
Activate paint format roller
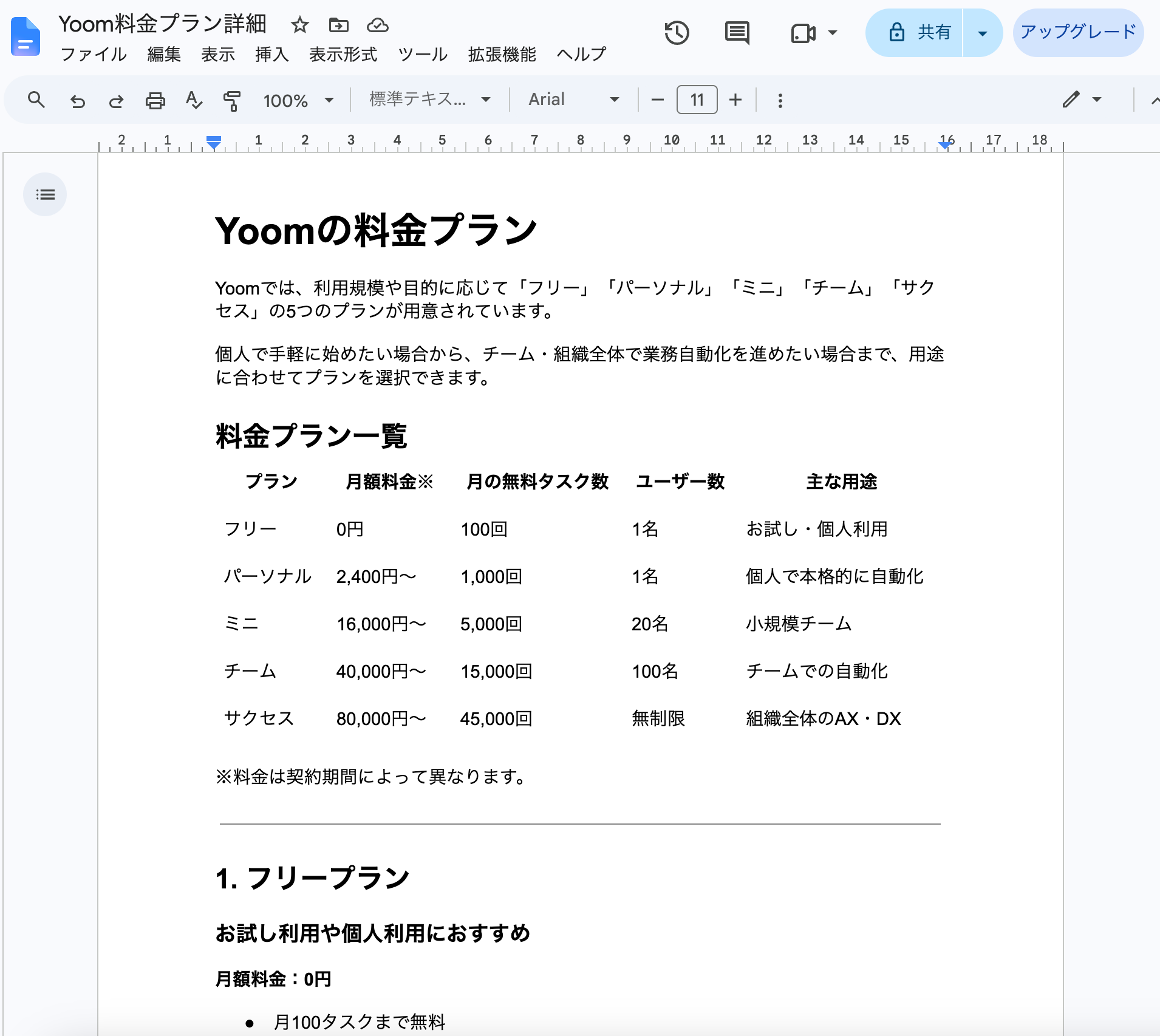pos(232,100)
